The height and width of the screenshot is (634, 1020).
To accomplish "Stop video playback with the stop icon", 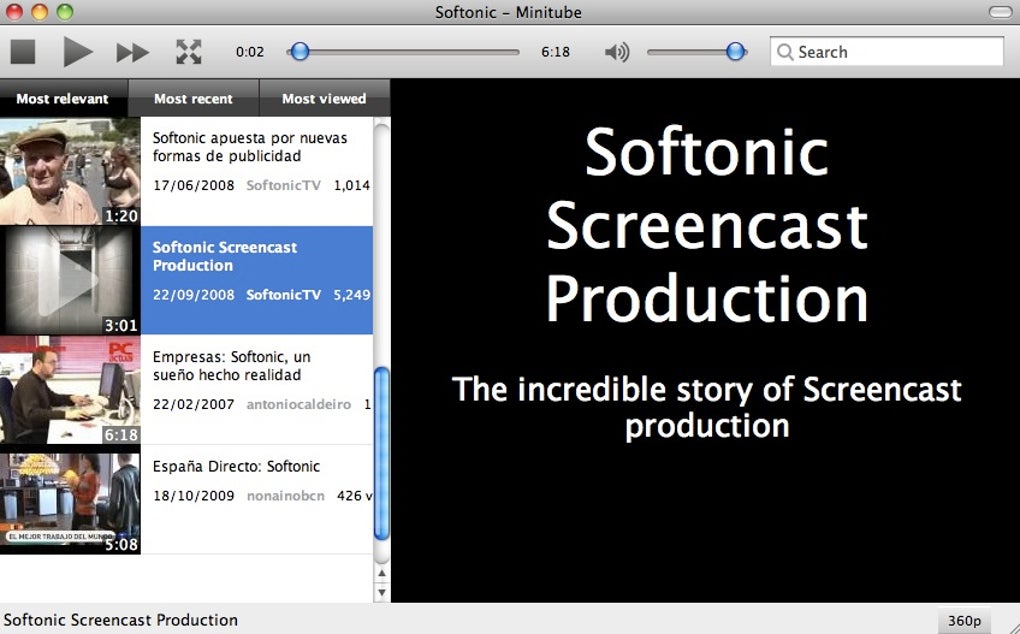I will pyautogui.click(x=23, y=52).
